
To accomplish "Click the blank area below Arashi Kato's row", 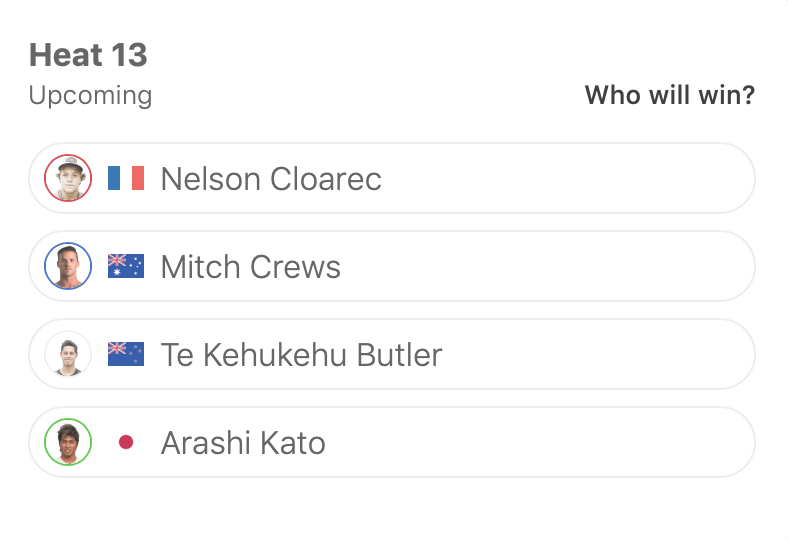I will tap(392, 508).
